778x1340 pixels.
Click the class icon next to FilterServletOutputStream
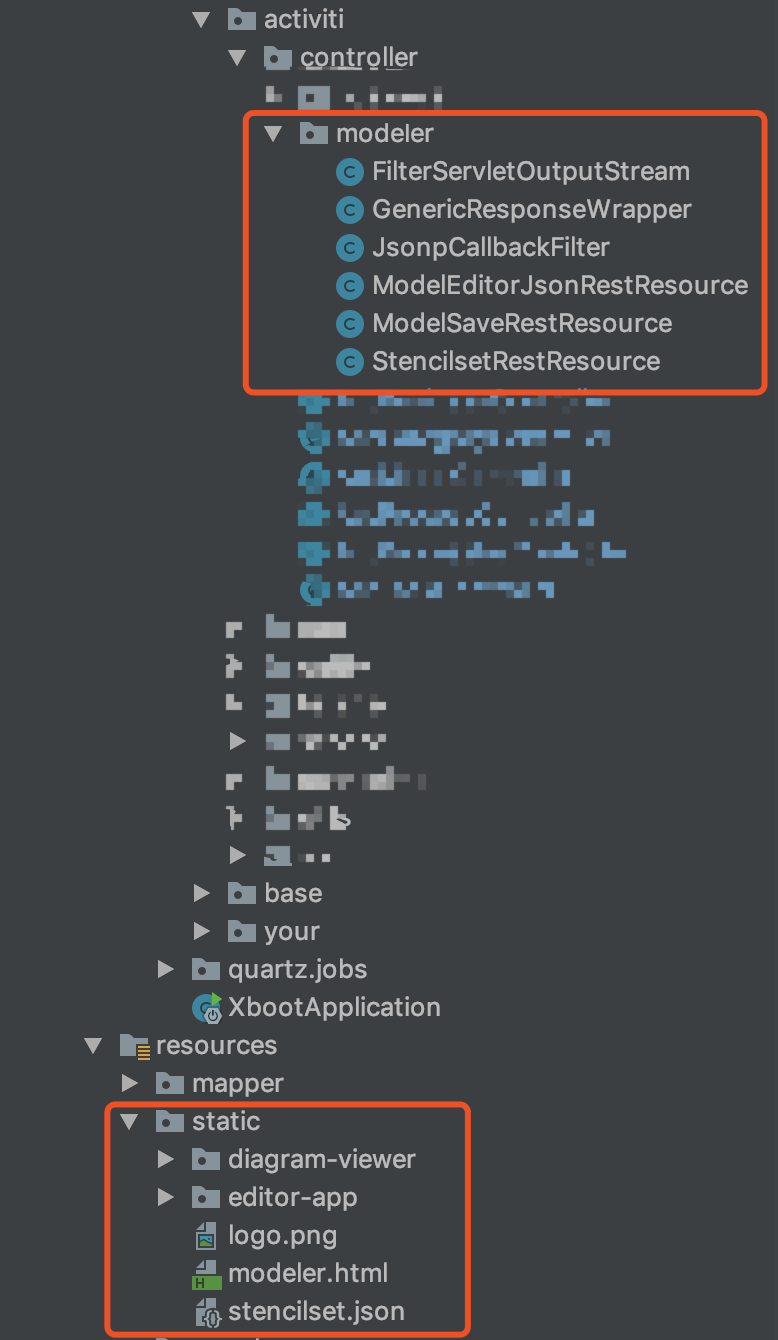[348, 171]
